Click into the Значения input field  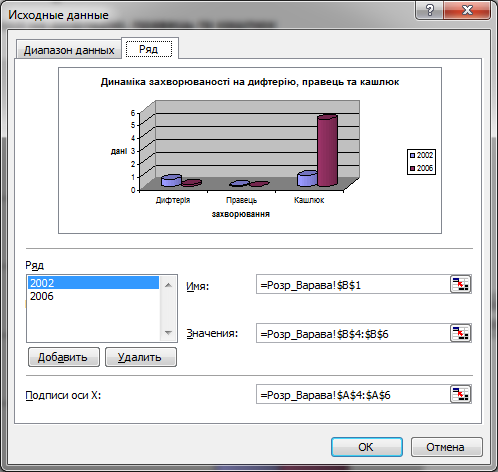(353, 333)
